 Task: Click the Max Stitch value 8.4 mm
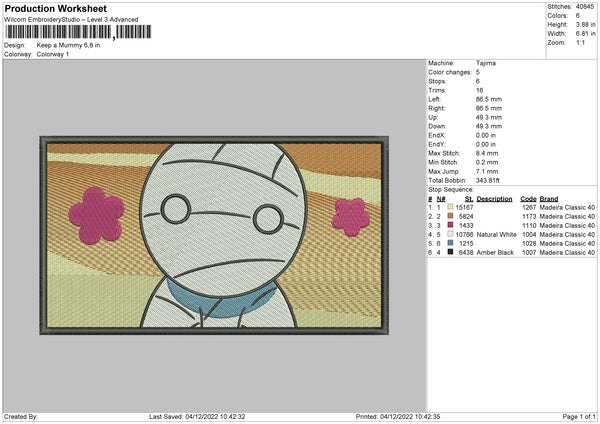(x=487, y=153)
